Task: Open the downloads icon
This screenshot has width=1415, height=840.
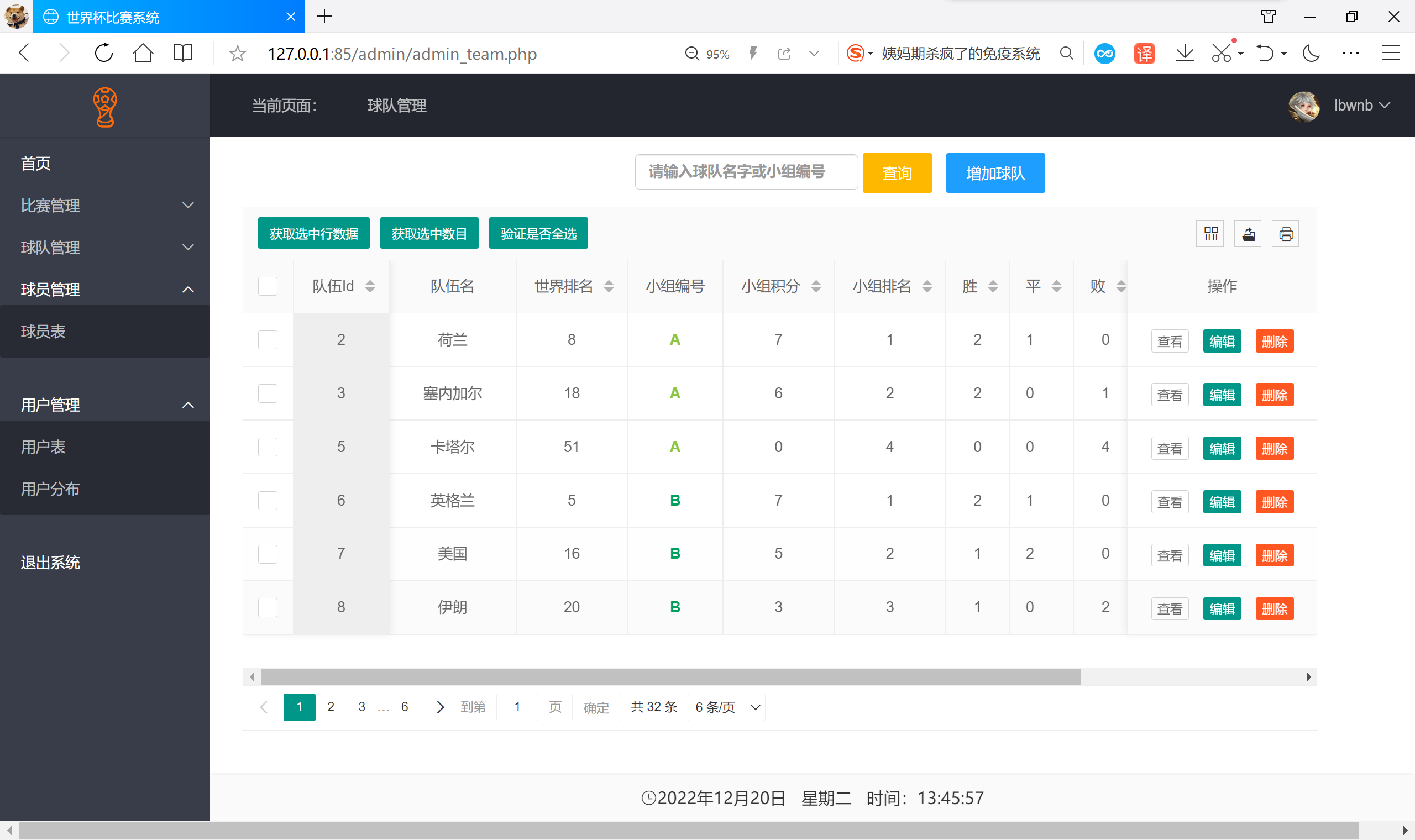Action: [1185, 54]
